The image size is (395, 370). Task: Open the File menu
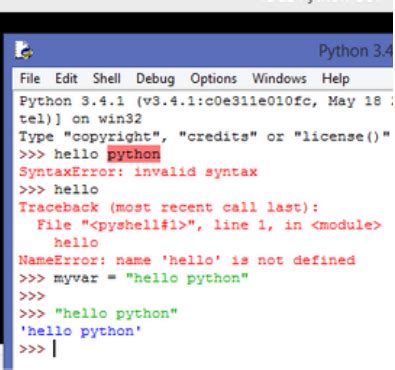(30, 79)
